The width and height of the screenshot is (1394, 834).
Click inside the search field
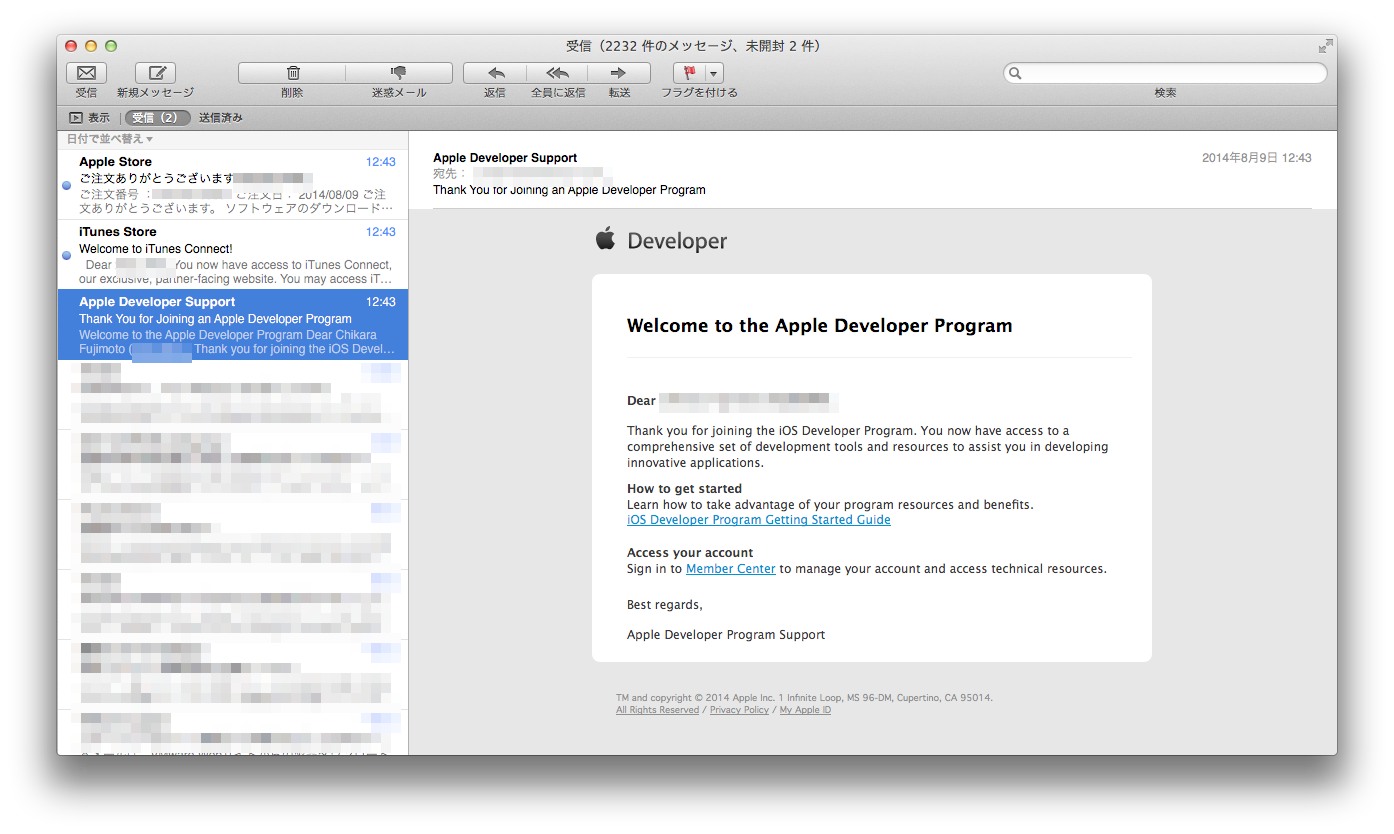click(x=1165, y=73)
